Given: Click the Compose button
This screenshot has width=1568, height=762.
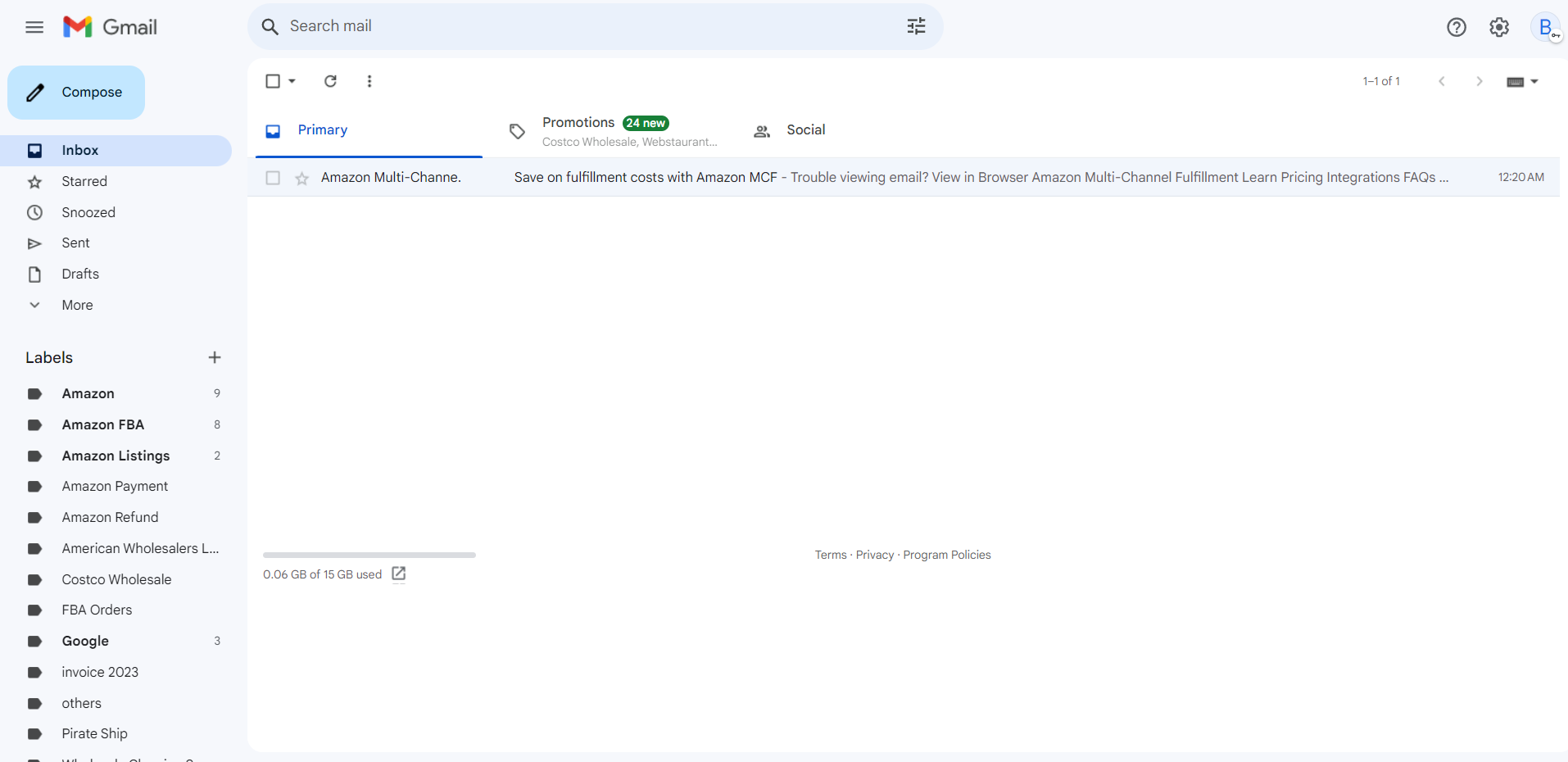Looking at the screenshot, I should click(x=76, y=93).
